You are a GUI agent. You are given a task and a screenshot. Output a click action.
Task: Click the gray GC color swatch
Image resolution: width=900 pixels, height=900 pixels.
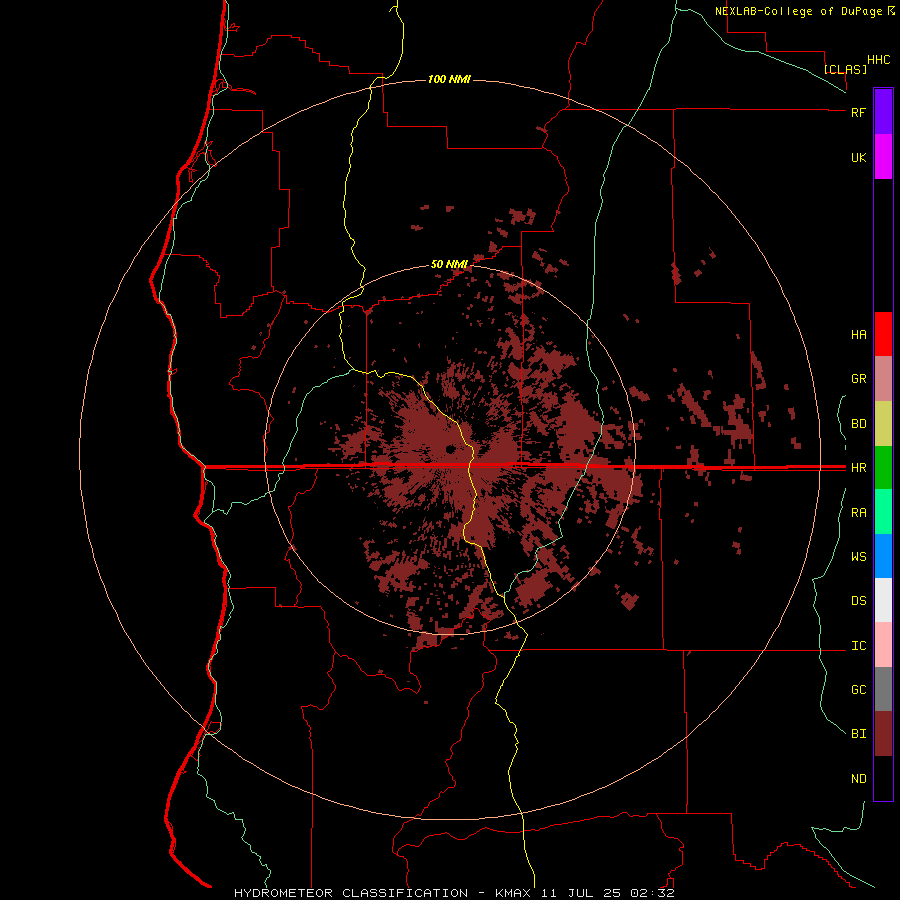(x=883, y=689)
